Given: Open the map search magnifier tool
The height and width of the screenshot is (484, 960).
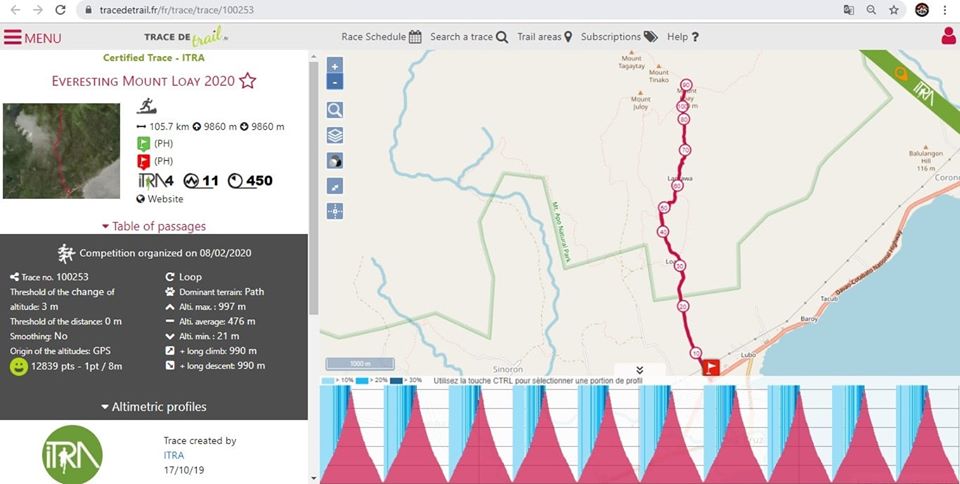Looking at the screenshot, I should pyautogui.click(x=335, y=110).
